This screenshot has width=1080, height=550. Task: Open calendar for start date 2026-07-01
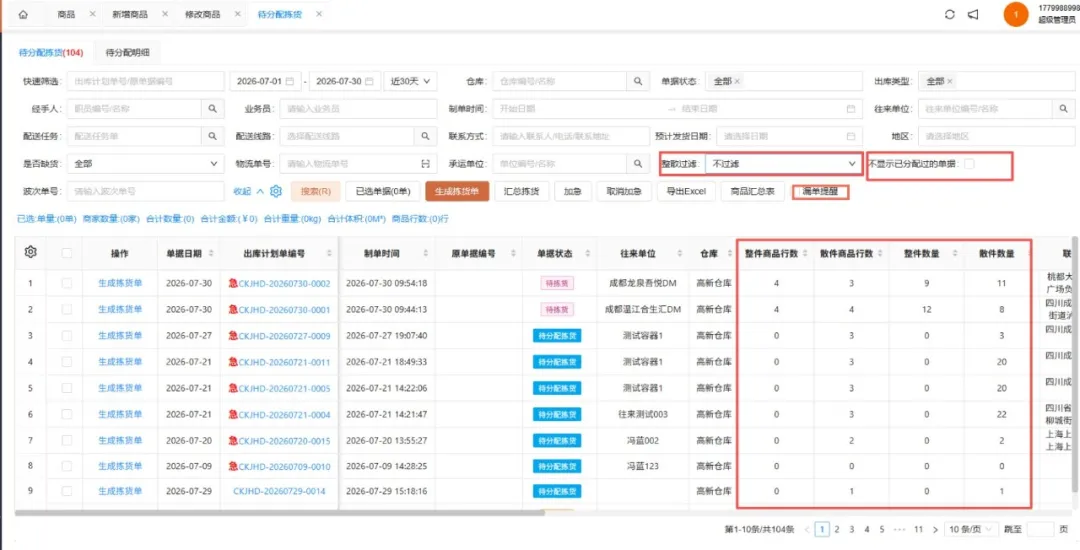(290, 81)
